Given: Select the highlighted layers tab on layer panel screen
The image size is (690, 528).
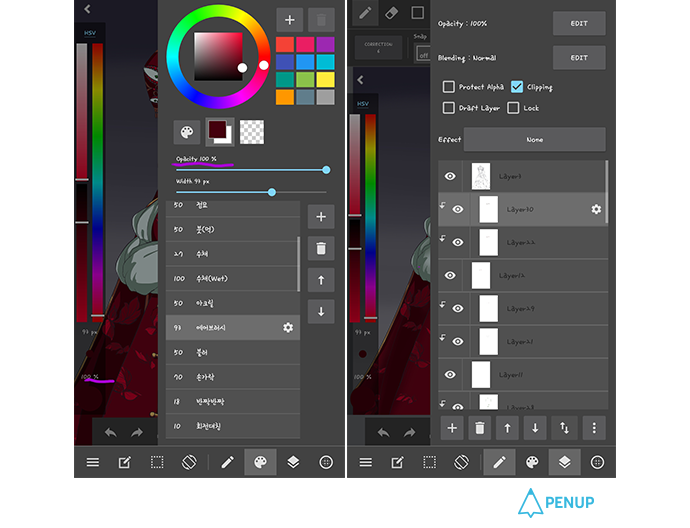Looking at the screenshot, I should click(x=564, y=462).
